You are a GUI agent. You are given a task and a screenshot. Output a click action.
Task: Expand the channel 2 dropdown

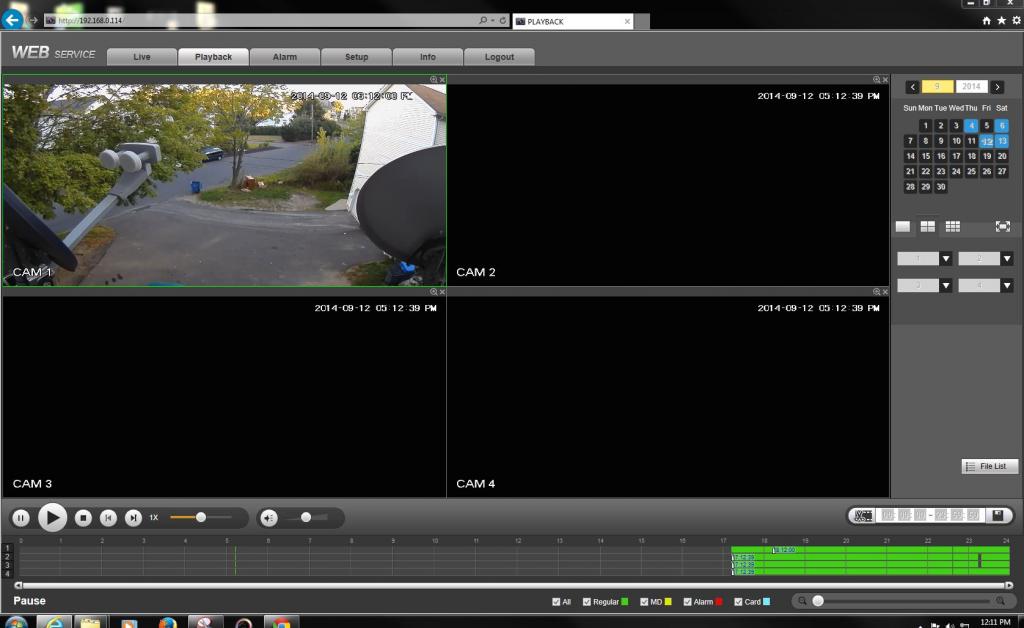(1006, 259)
